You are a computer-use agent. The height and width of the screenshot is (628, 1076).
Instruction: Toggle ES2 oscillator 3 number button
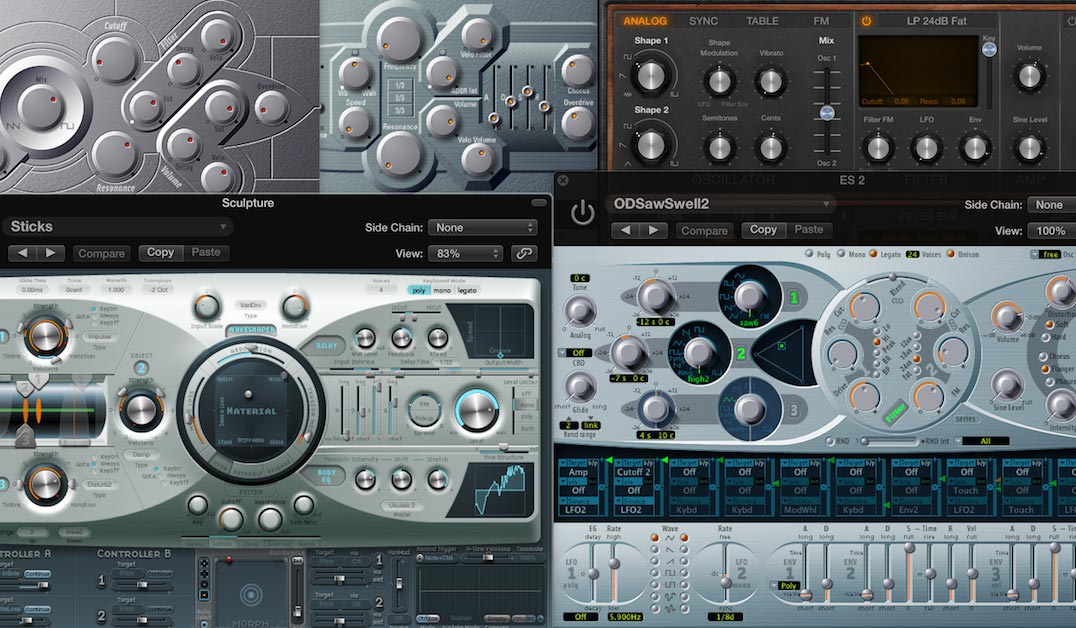tap(794, 410)
